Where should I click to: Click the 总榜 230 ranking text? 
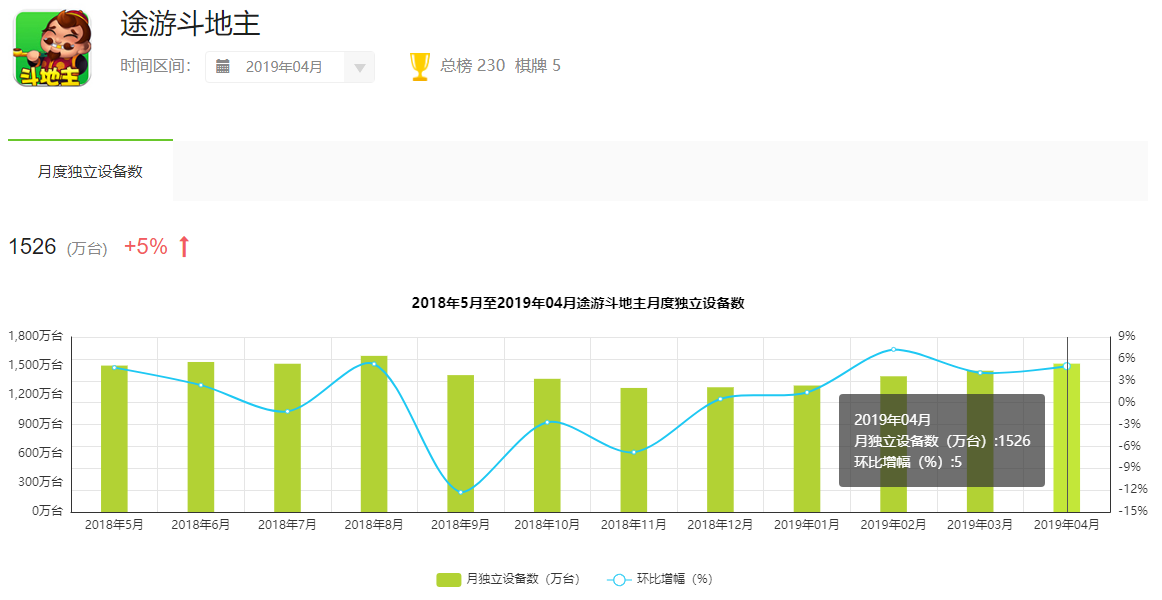(x=472, y=66)
